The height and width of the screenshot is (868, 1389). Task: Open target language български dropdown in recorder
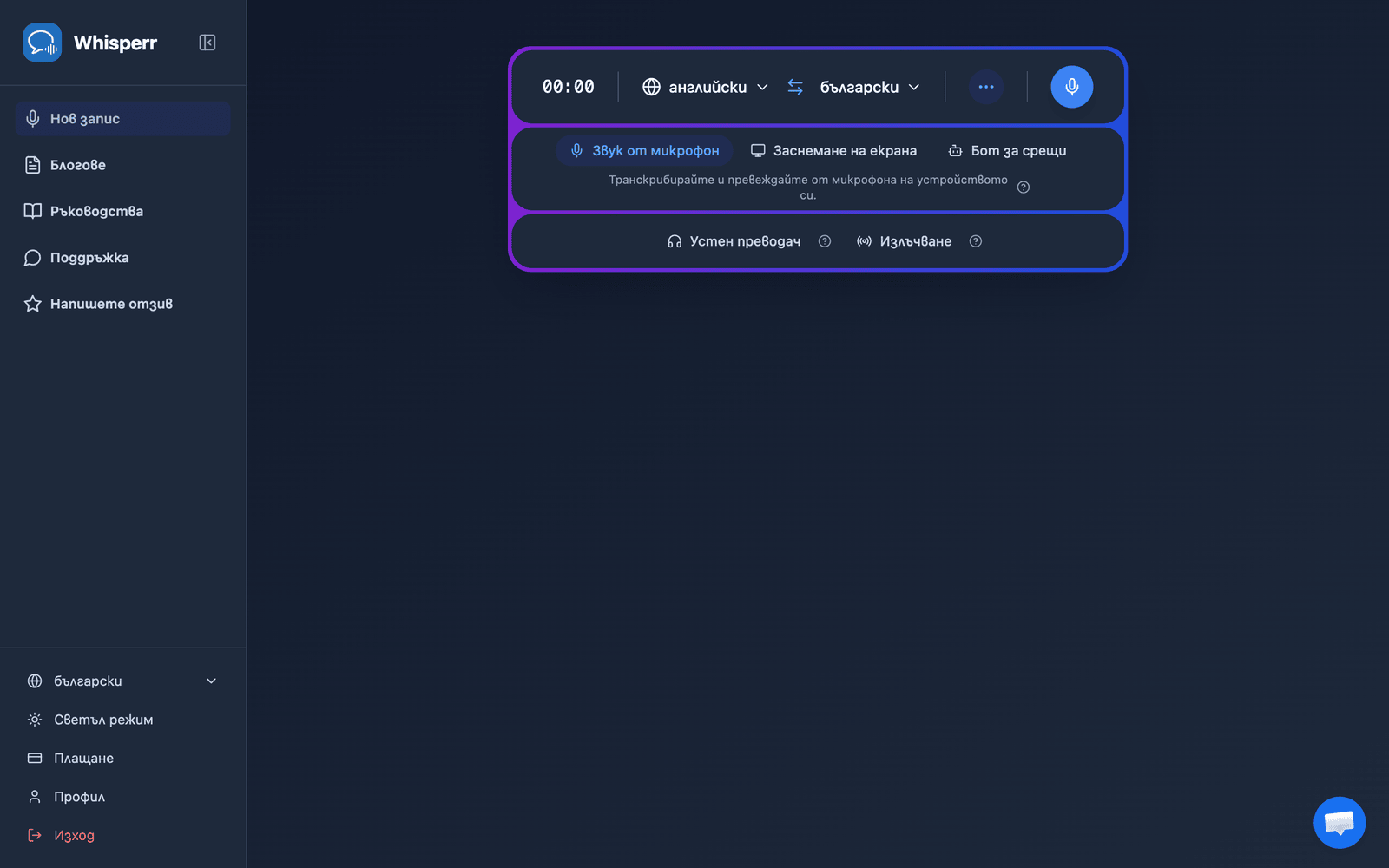click(x=870, y=87)
